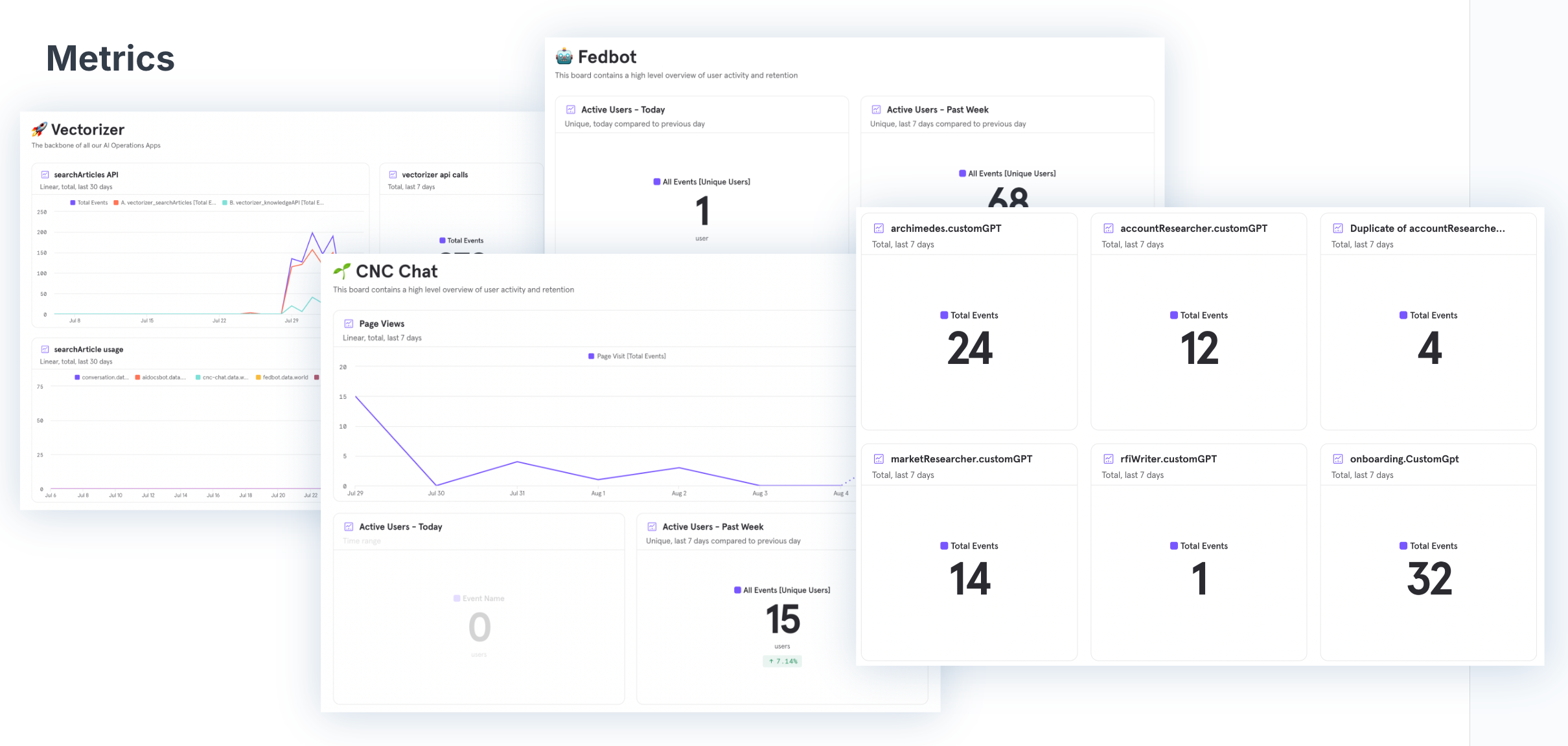Click report icon next to searchArticles API
Image resolution: width=1568 pixels, height=746 pixels.
click(x=45, y=175)
